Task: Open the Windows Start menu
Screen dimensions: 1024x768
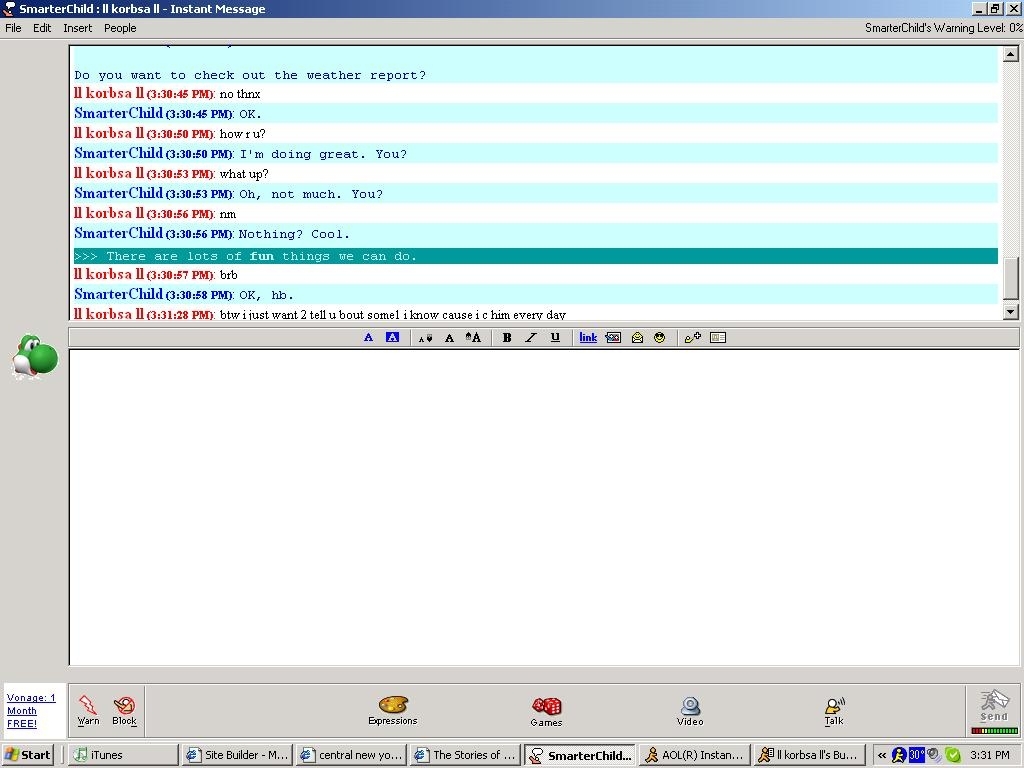Action: click(x=27, y=755)
